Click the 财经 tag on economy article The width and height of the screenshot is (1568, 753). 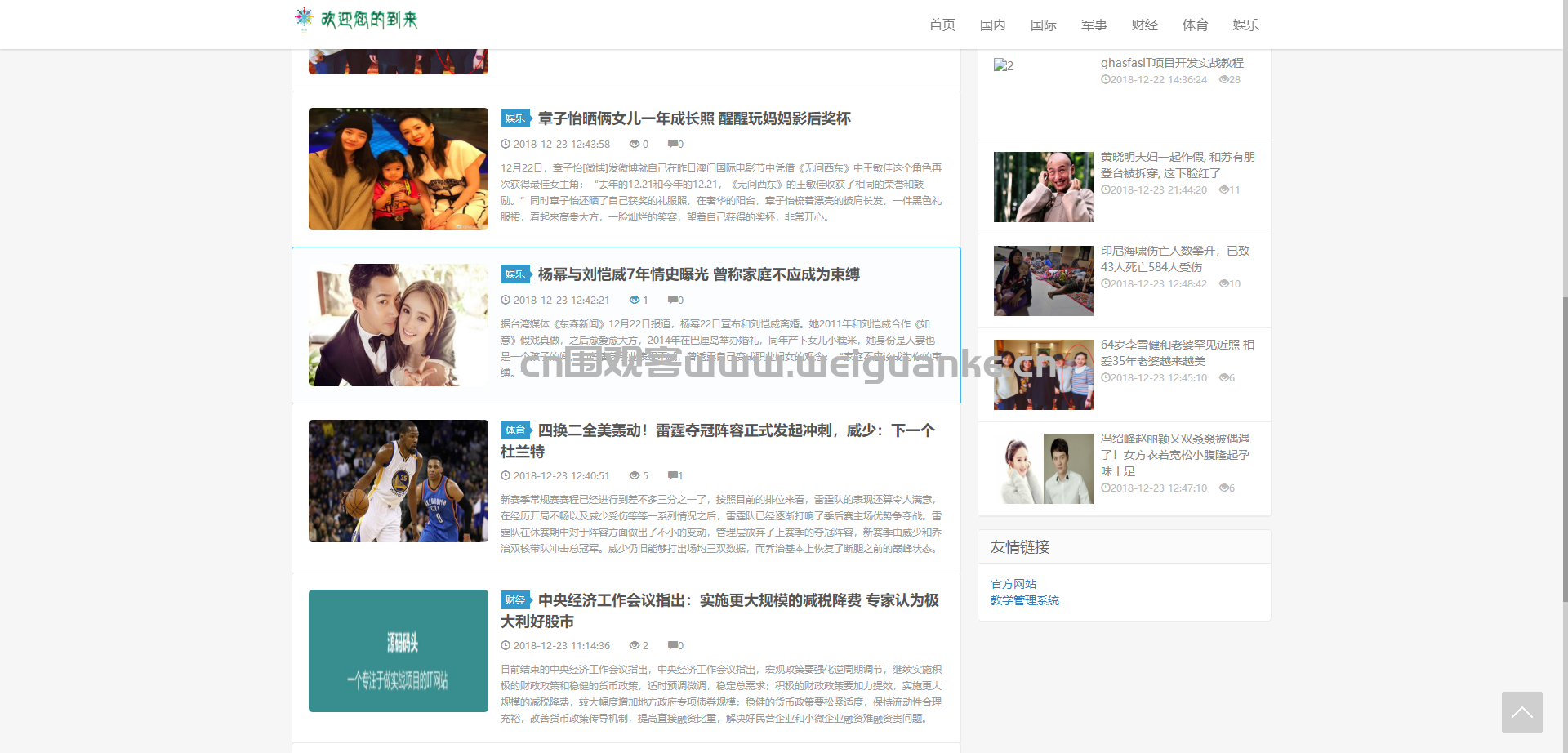(514, 600)
